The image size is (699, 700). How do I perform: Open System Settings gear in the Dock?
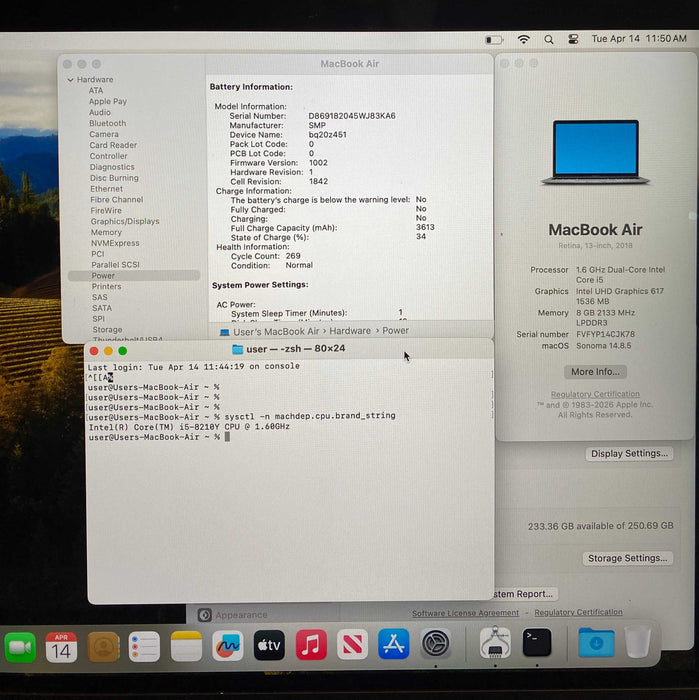coord(436,643)
